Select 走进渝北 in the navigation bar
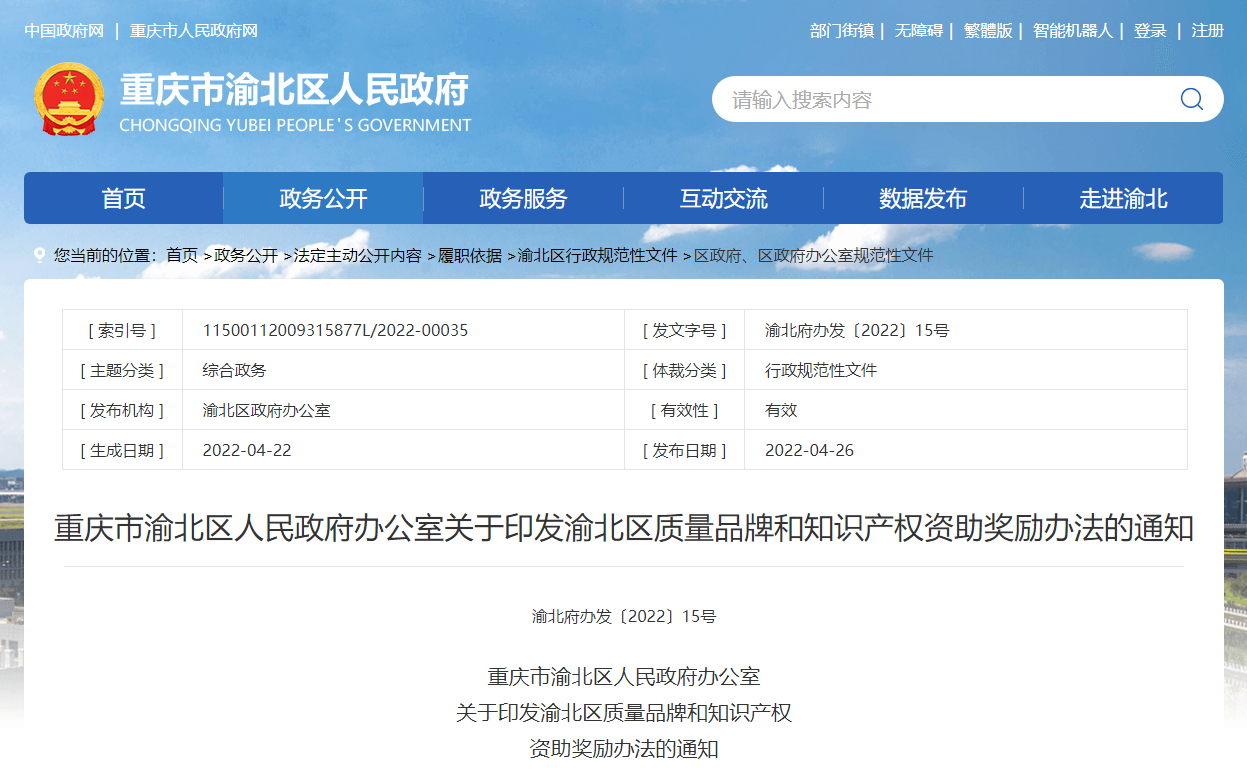The height and width of the screenshot is (777, 1247). click(x=1123, y=199)
